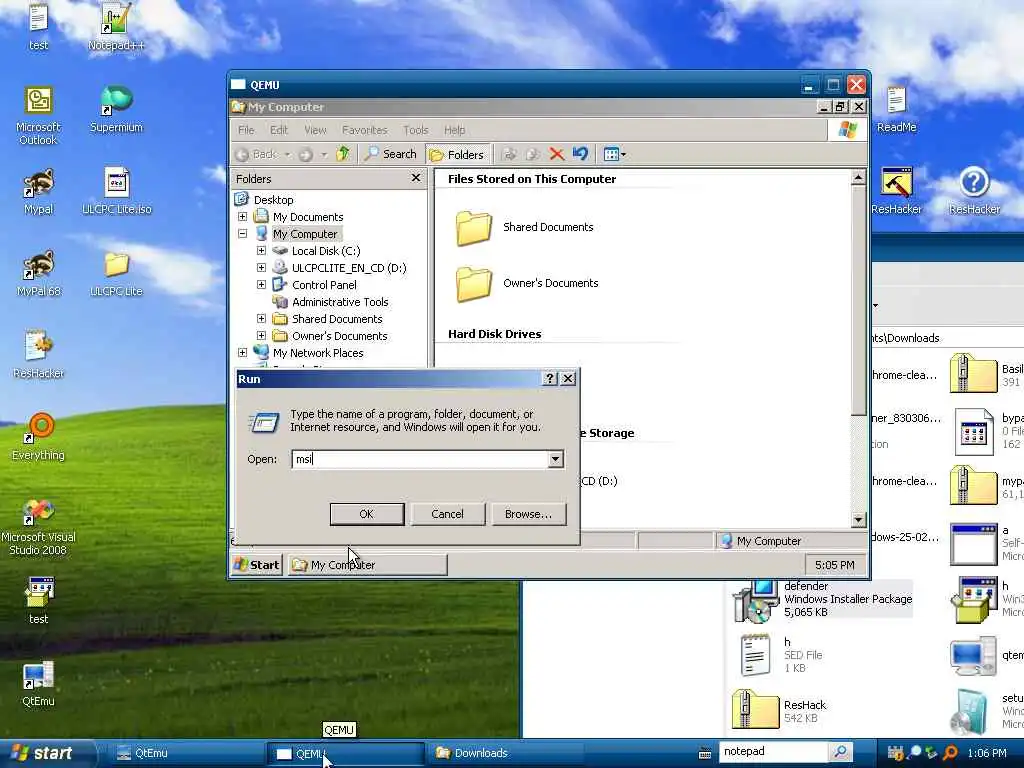This screenshot has height=768, width=1024.
Task: Open the Help menu in My Computer
Action: 455,130
